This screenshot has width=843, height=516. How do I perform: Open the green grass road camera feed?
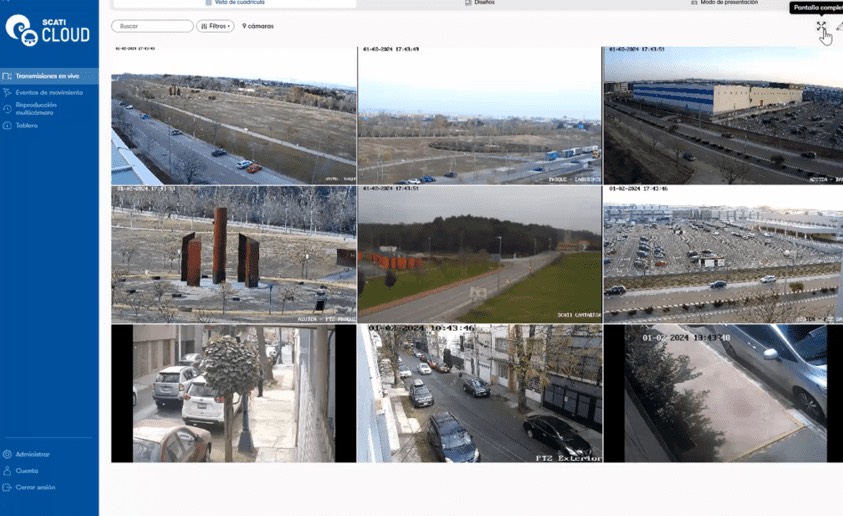coord(479,254)
